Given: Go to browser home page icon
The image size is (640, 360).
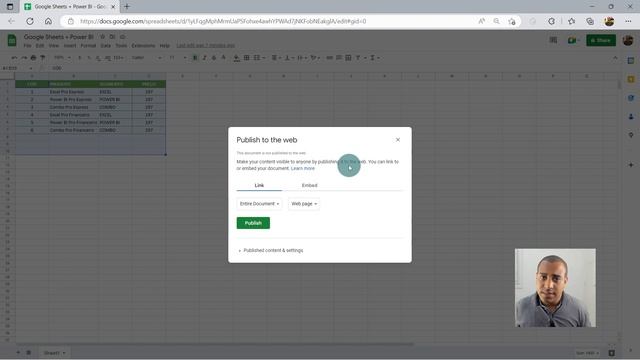Looking at the screenshot, I should coord(48,21).
